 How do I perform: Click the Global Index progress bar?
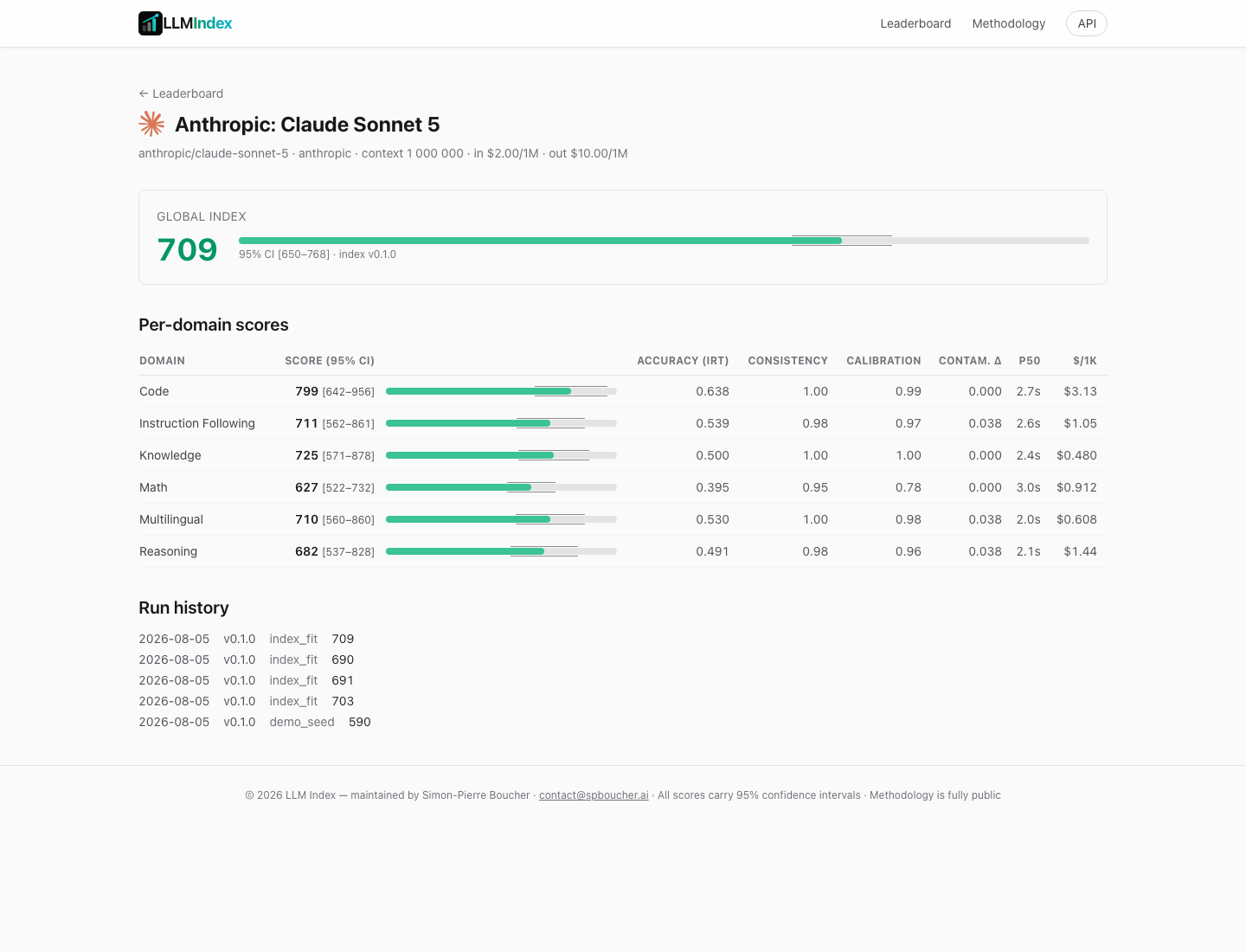pos(664,241)
